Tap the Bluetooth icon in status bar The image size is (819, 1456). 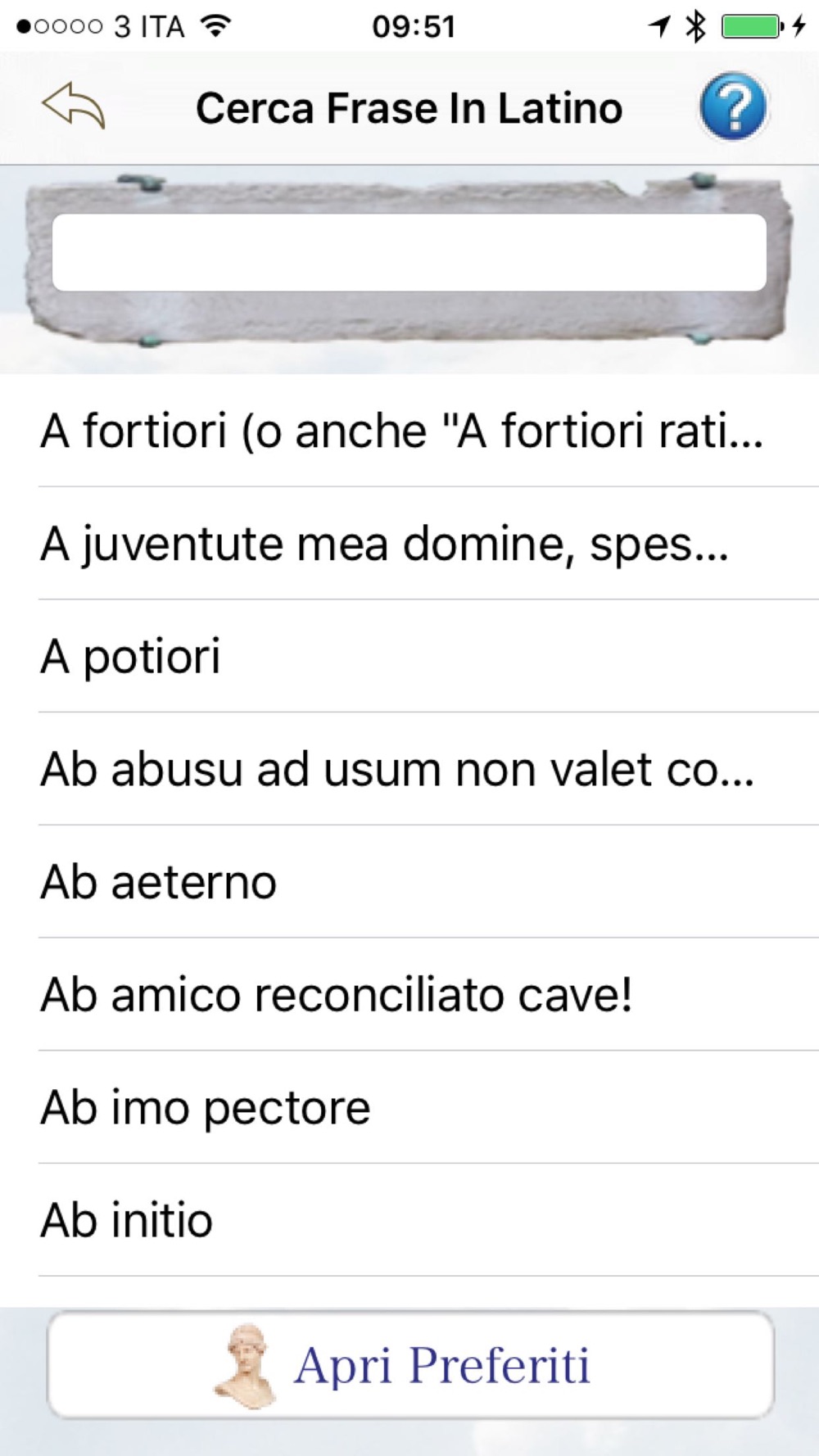[x=695, y=26]
